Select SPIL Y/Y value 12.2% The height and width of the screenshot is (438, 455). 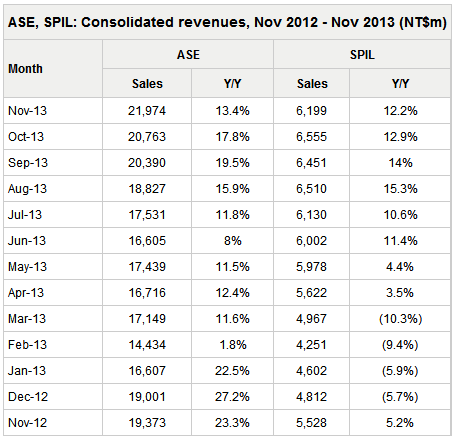pos(400,110)
